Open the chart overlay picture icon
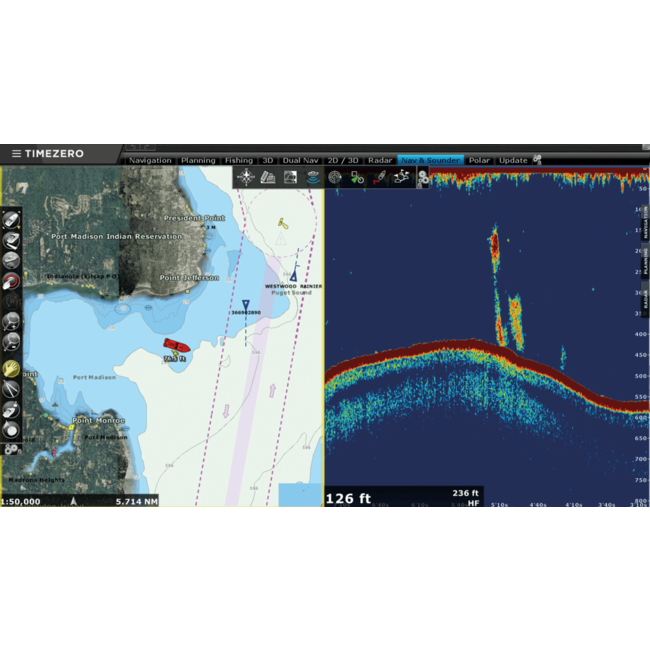This screenshot has height=650, width=650. (x=291, y=177)
